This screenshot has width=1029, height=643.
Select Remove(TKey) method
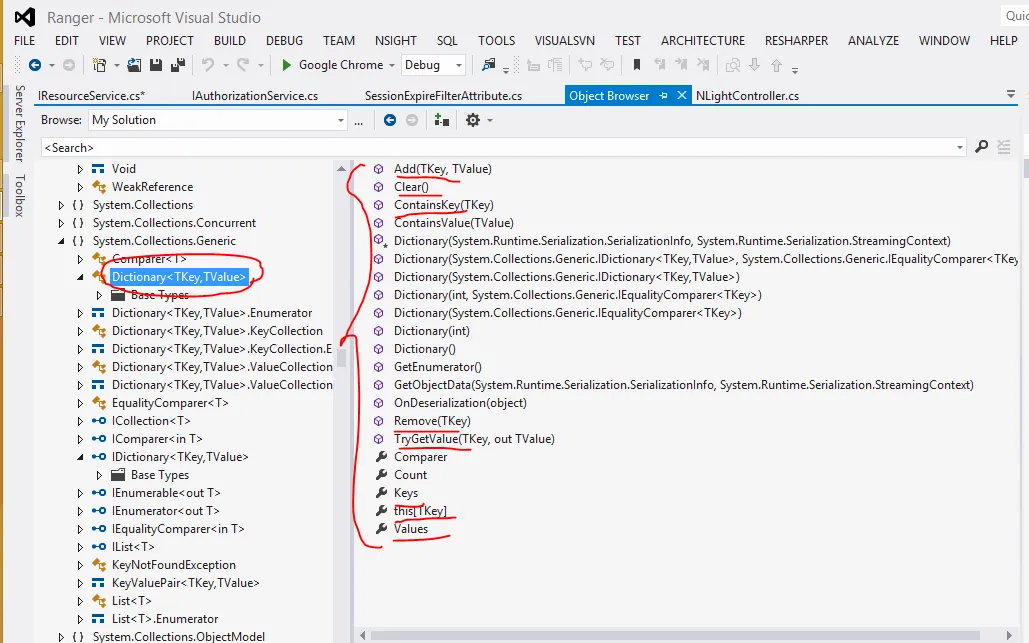point(432,421)
